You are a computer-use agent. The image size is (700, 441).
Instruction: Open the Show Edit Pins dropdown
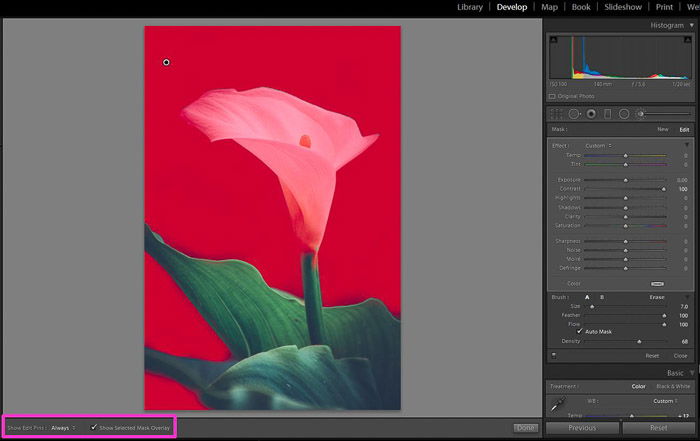(x=63, y=427)
